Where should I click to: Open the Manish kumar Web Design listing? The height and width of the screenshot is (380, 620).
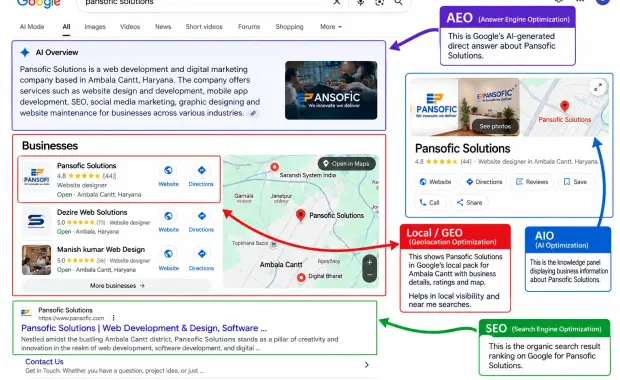[101, 250]
